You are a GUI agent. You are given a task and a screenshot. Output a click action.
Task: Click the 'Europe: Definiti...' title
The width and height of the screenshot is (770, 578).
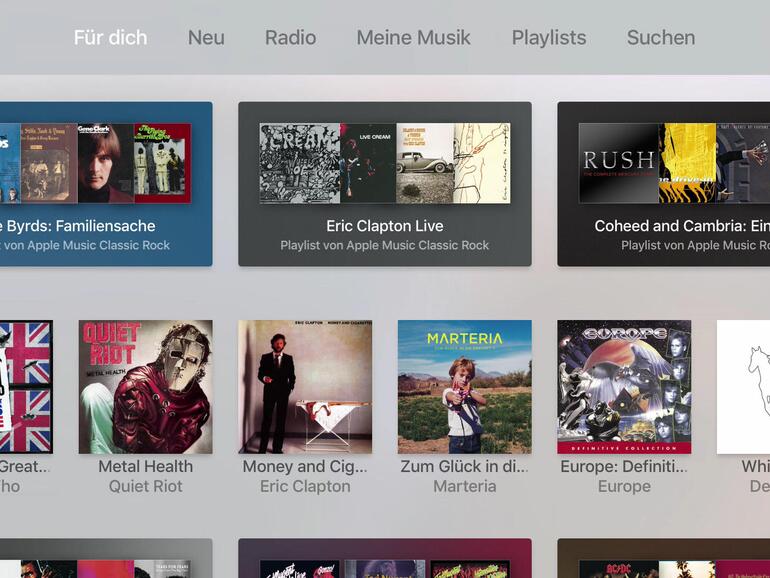point(624,466)
